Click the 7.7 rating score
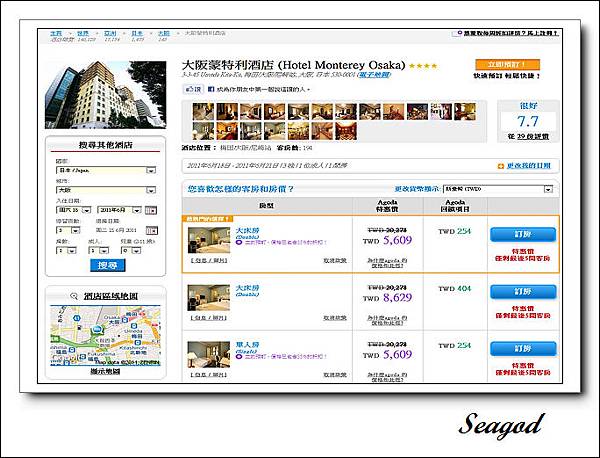600x458 pixels. pyautogui.click(x=528, y=122)
